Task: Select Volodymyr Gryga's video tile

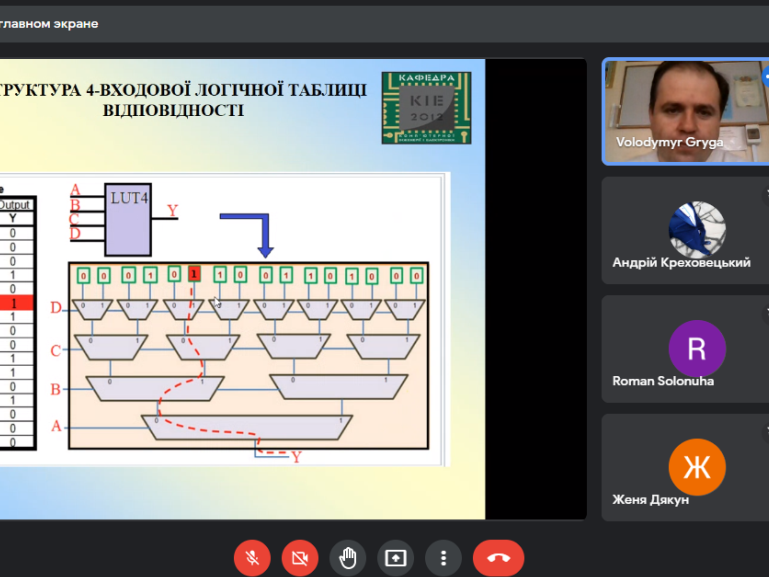Action: pyautogui.click(x=684, y=110)
